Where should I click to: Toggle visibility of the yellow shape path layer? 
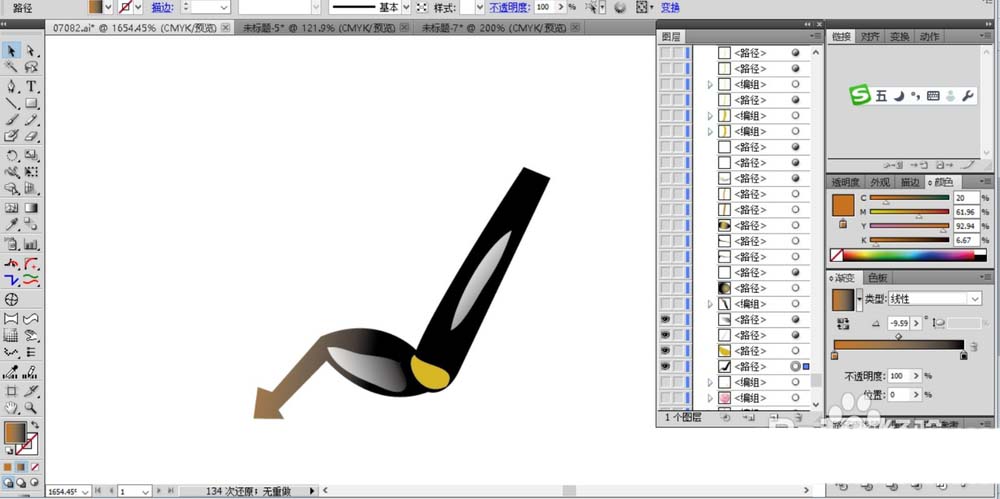coord(665,351)
